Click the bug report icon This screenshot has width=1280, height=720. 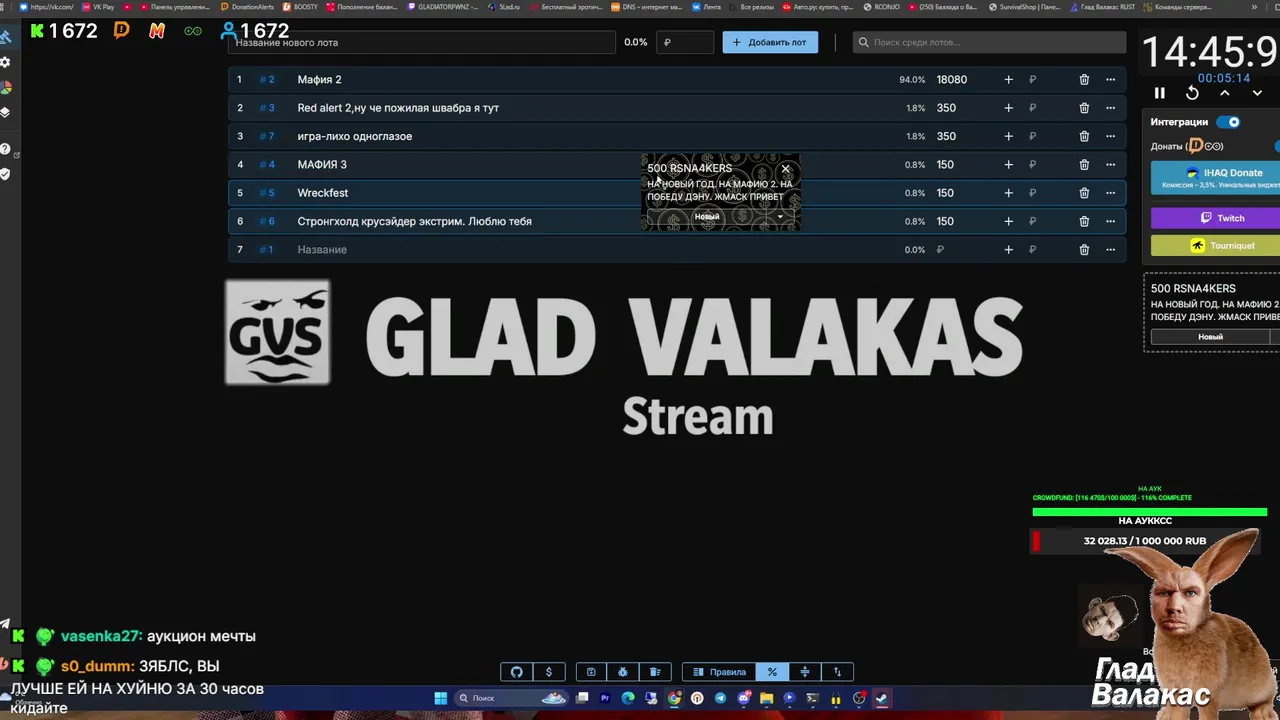[623, 672]
